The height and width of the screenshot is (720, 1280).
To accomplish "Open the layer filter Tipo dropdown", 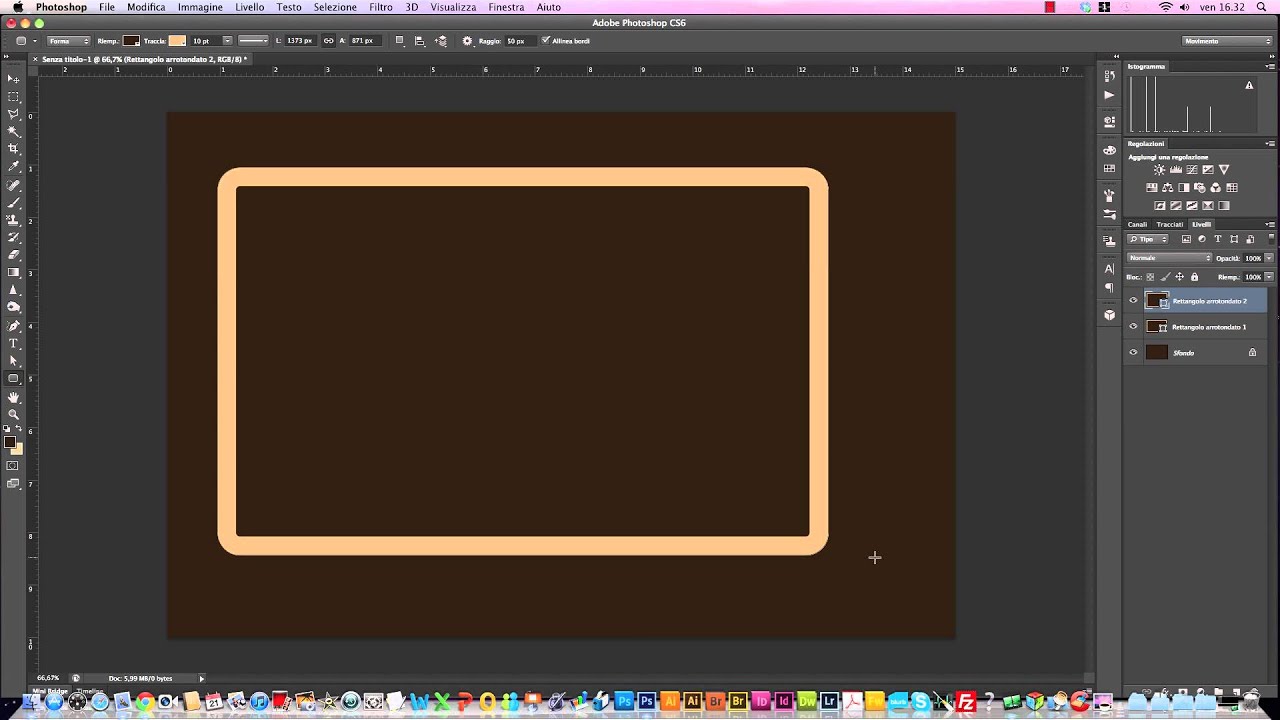I will click(1148, 239).
